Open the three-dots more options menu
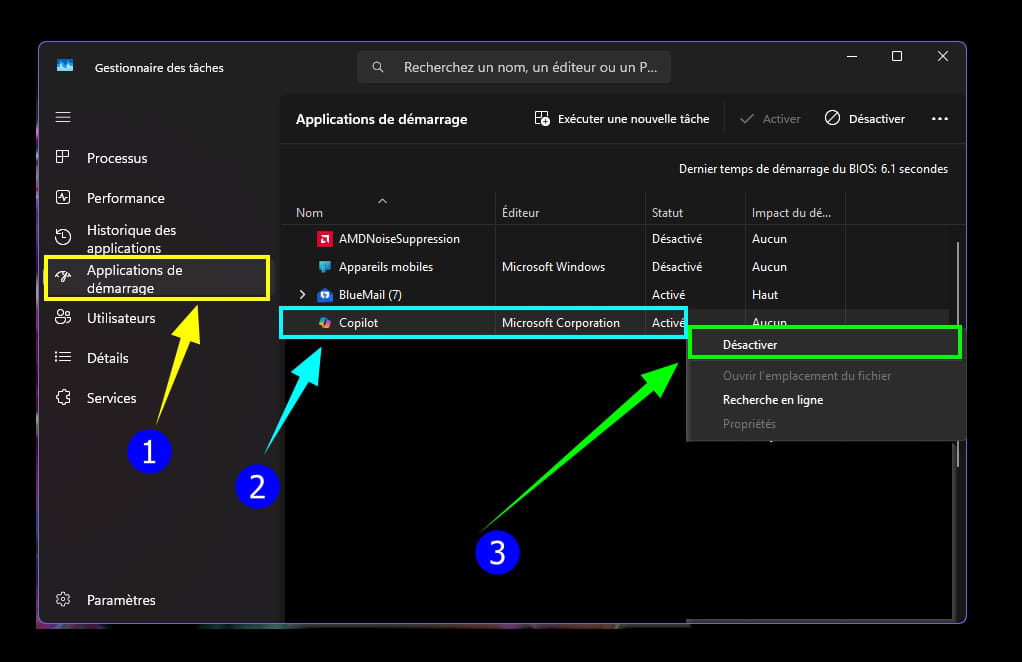 coord(939,119)
